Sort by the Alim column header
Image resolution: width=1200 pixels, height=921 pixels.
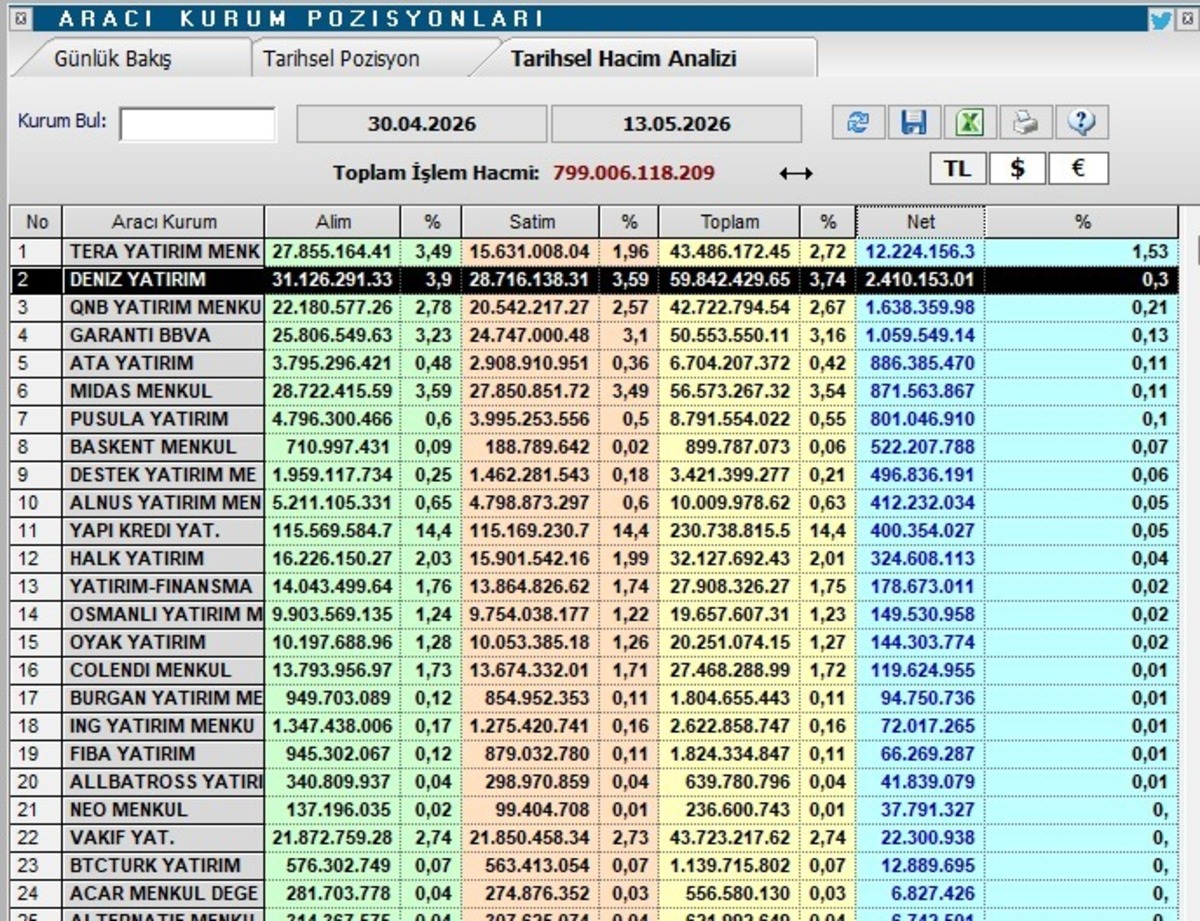click(x=333, y=222)
